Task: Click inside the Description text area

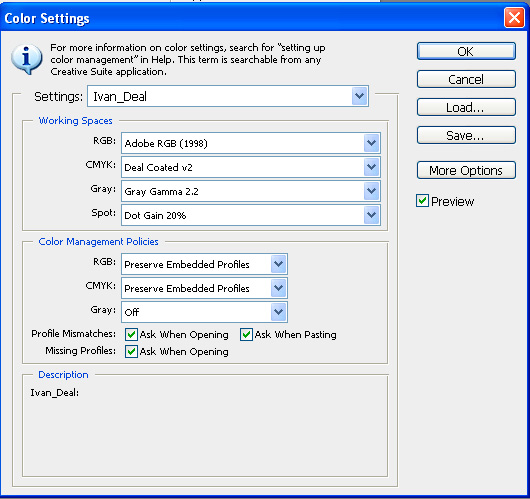Action: pyautogui.click(x=205, y=429)
